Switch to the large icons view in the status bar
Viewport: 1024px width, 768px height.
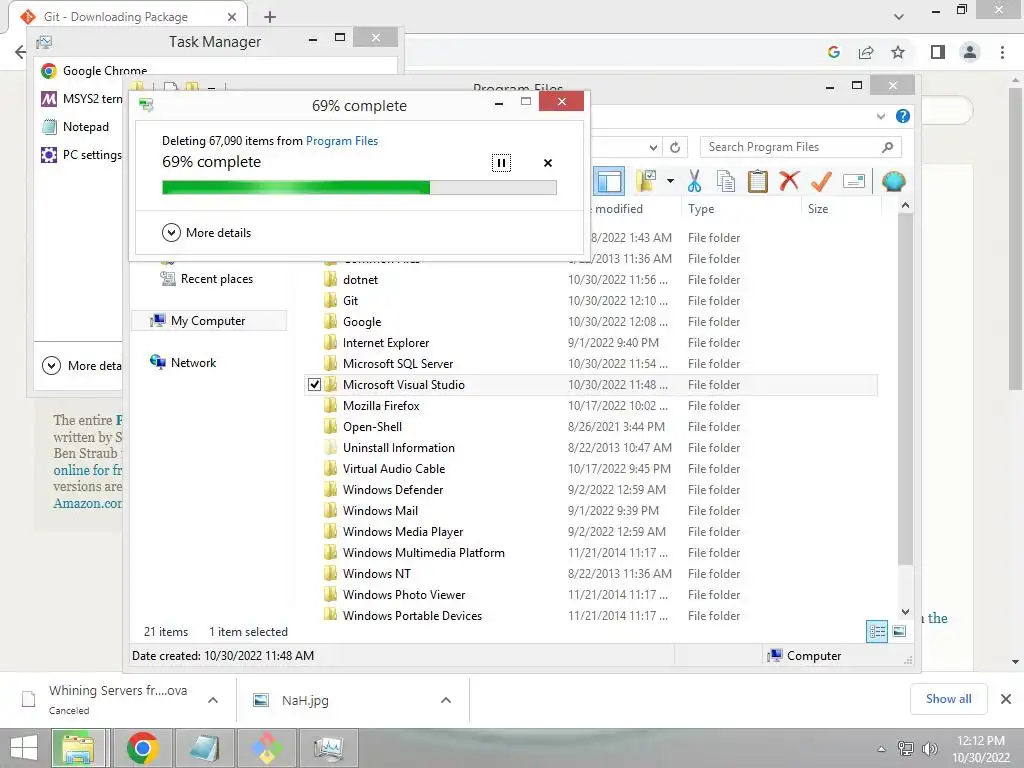(899, 632)
